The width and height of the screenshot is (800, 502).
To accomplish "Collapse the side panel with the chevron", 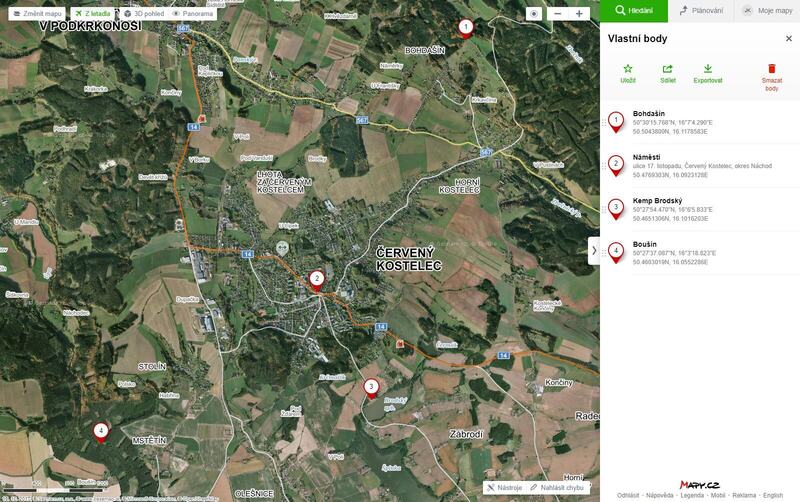I will tap(593, 250).
